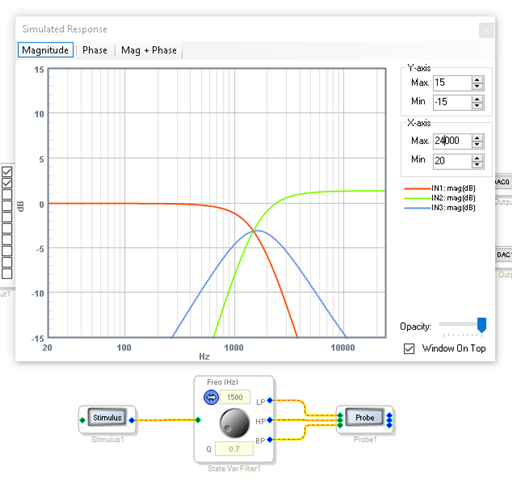Decrease the Y-axis Max value

tap(477, 86)
